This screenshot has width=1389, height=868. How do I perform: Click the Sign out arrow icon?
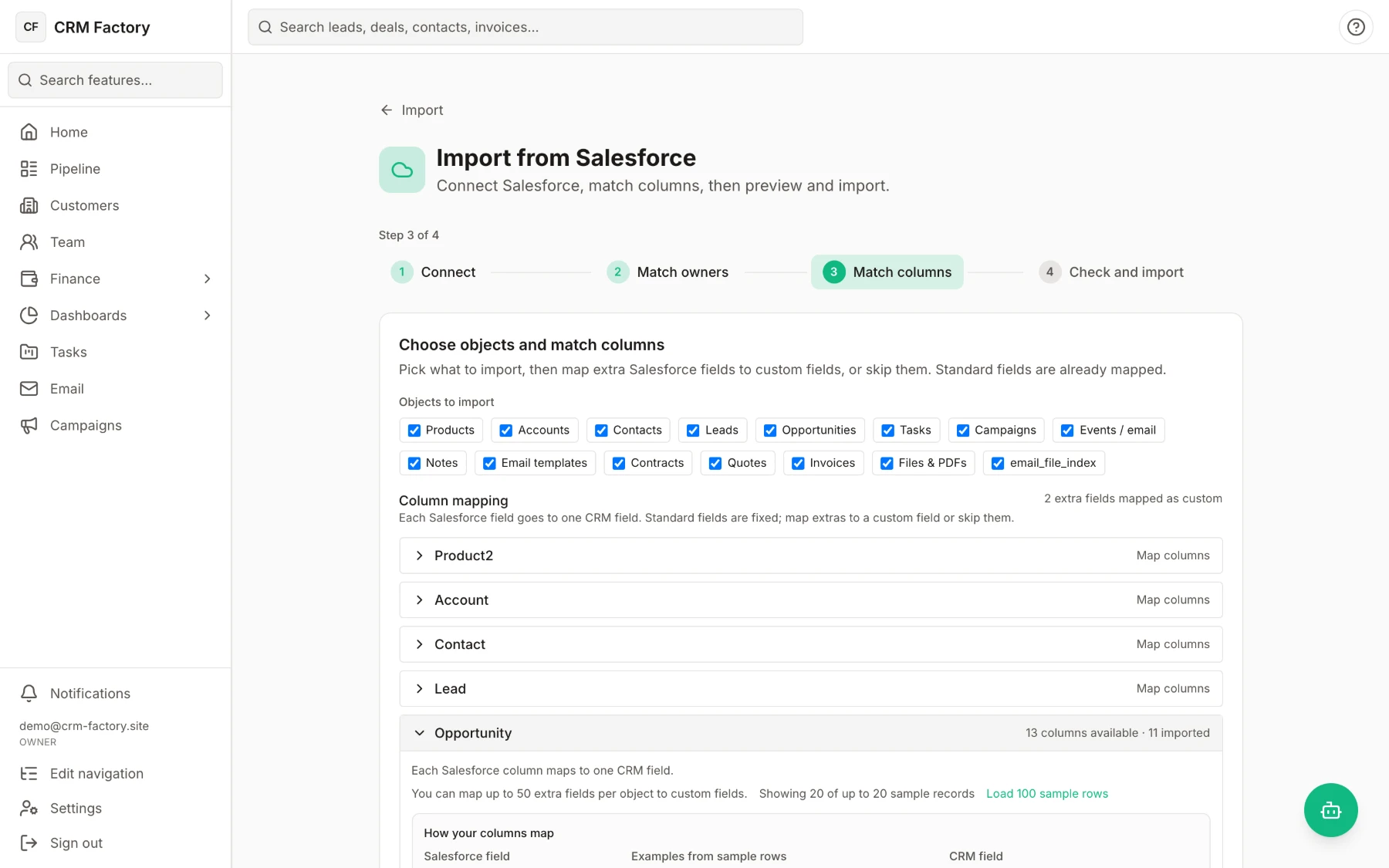coord(29,843)
